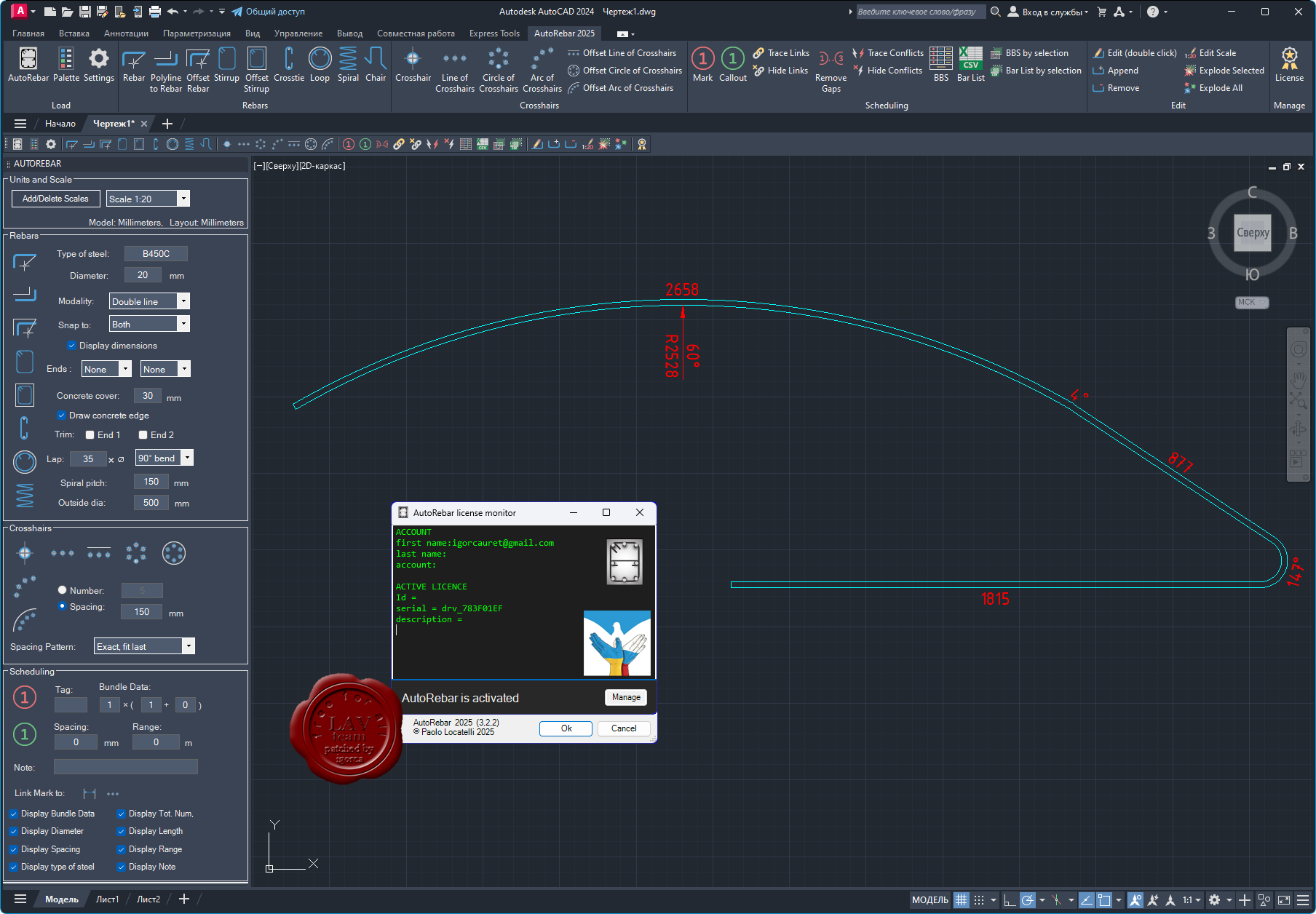
Task: Open sign-in services dropdown in title bar
Action: [1048, 12]
